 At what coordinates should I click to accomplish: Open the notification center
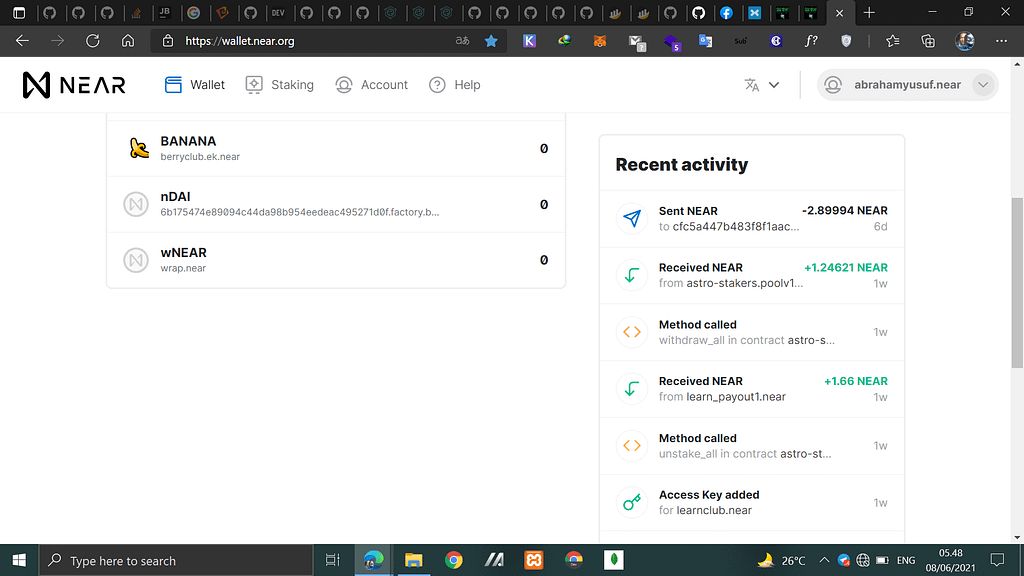pyautogui.click(x=997, y=560)
